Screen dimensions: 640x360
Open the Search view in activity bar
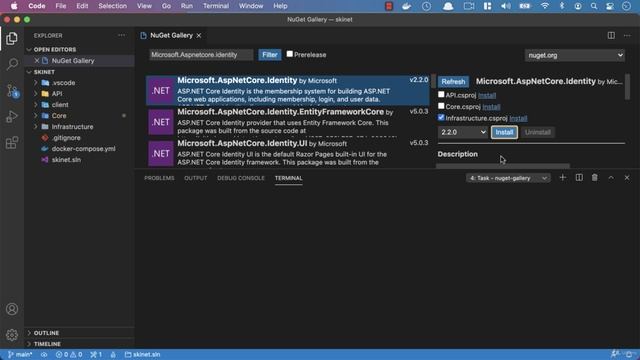12,64
